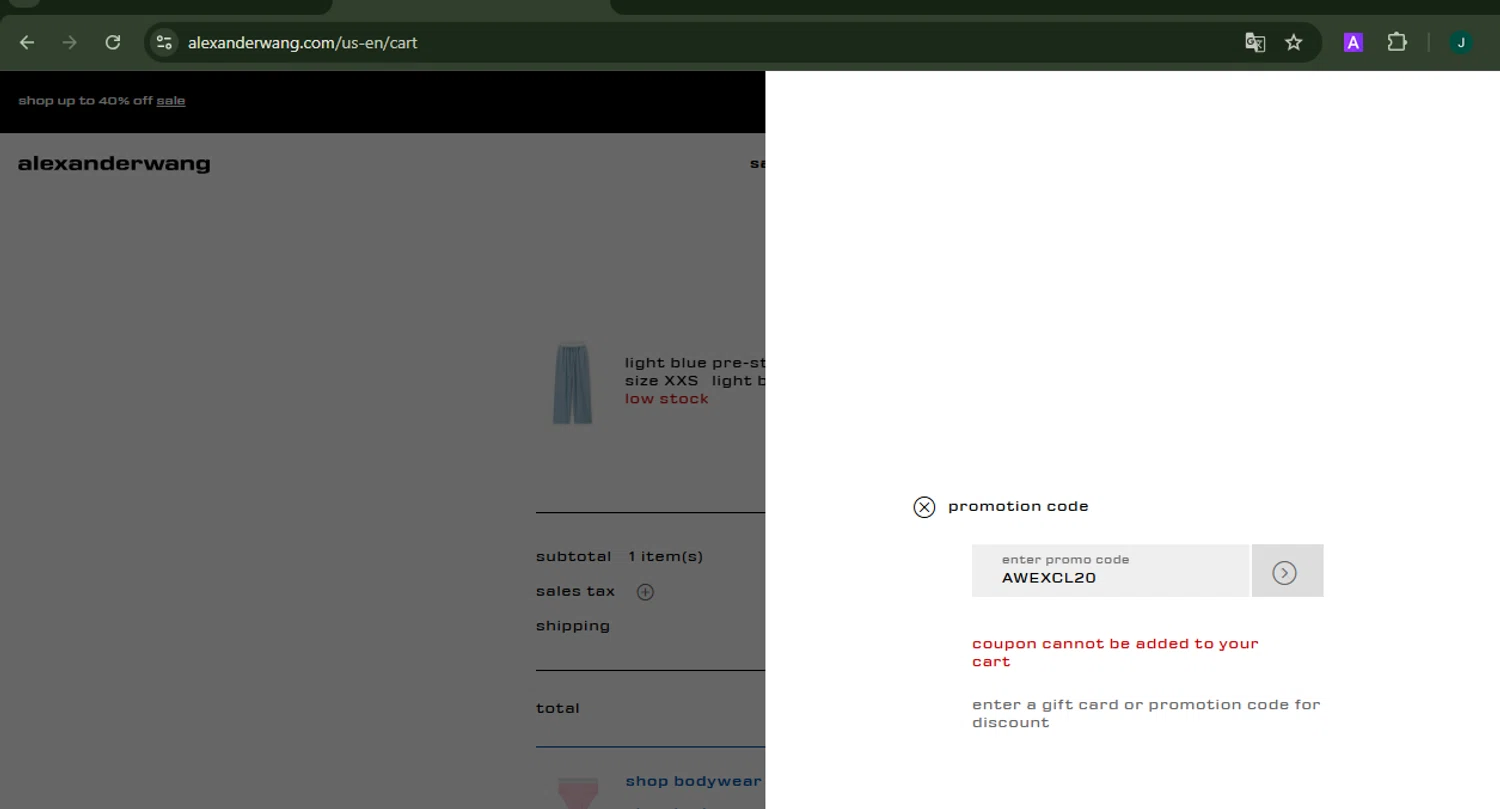Open the browser extensions puzzle icon
Screen dimensions: 1500x809
pyautogui.click(x=1397, y=42)
